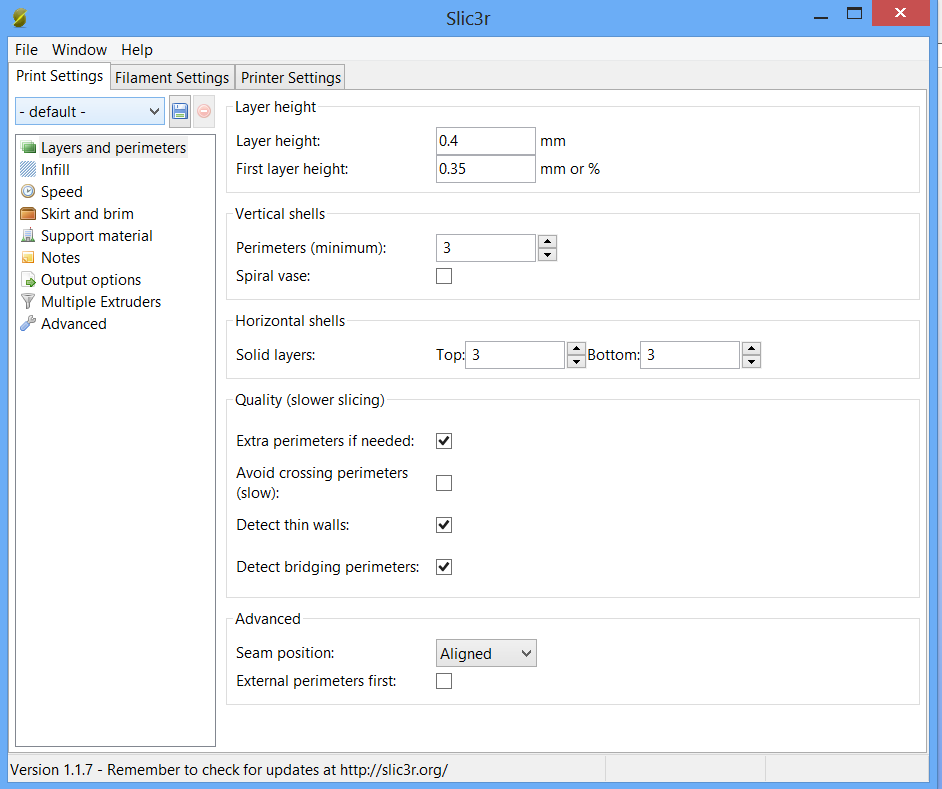Switch to the Printer Settings tab
This screenshot has height=789, width=942.
tap(291, 77)
